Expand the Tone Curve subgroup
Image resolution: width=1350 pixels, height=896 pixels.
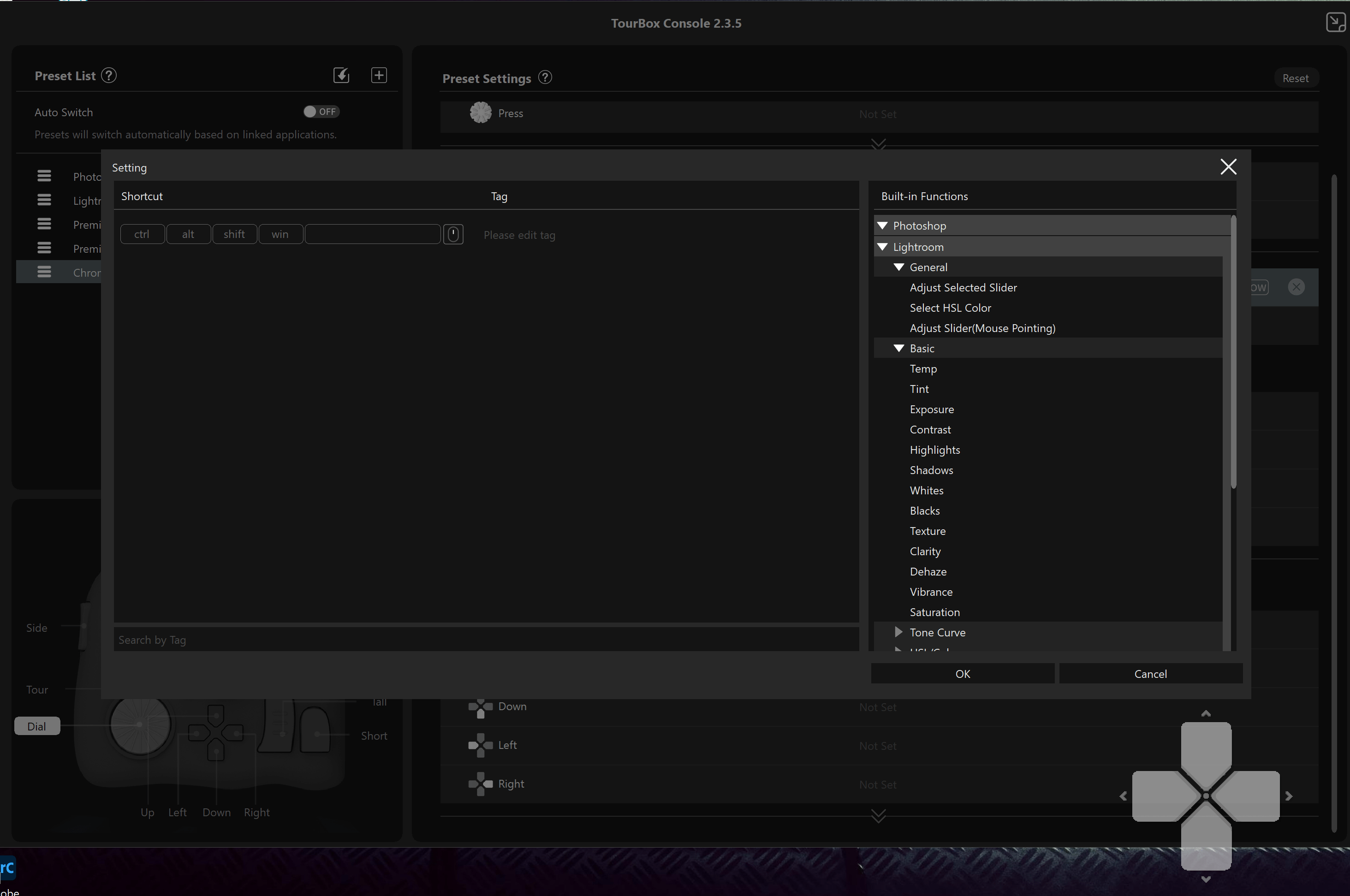pyautogui.click(x=898, y=632)
